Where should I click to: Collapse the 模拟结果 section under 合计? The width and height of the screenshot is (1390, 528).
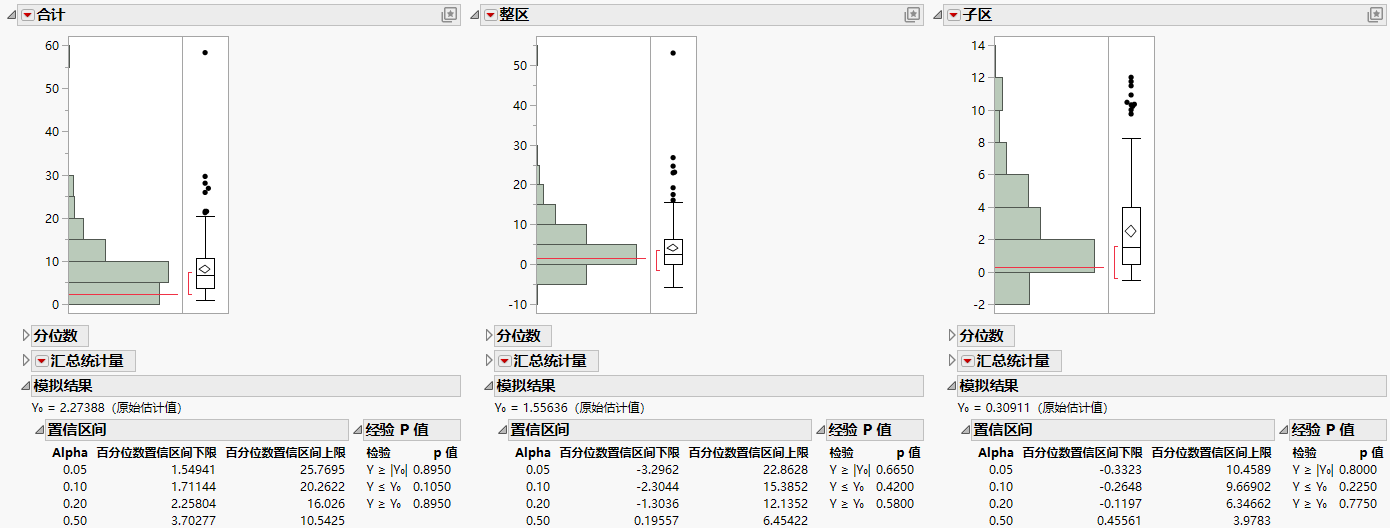click(x=25, y=386)
